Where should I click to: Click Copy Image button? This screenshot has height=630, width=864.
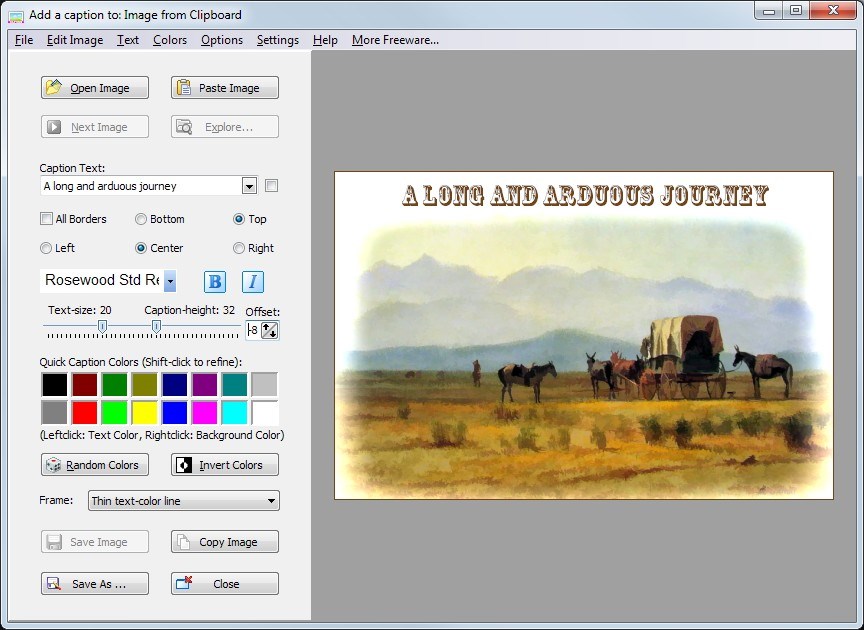(x=225, y=542)
